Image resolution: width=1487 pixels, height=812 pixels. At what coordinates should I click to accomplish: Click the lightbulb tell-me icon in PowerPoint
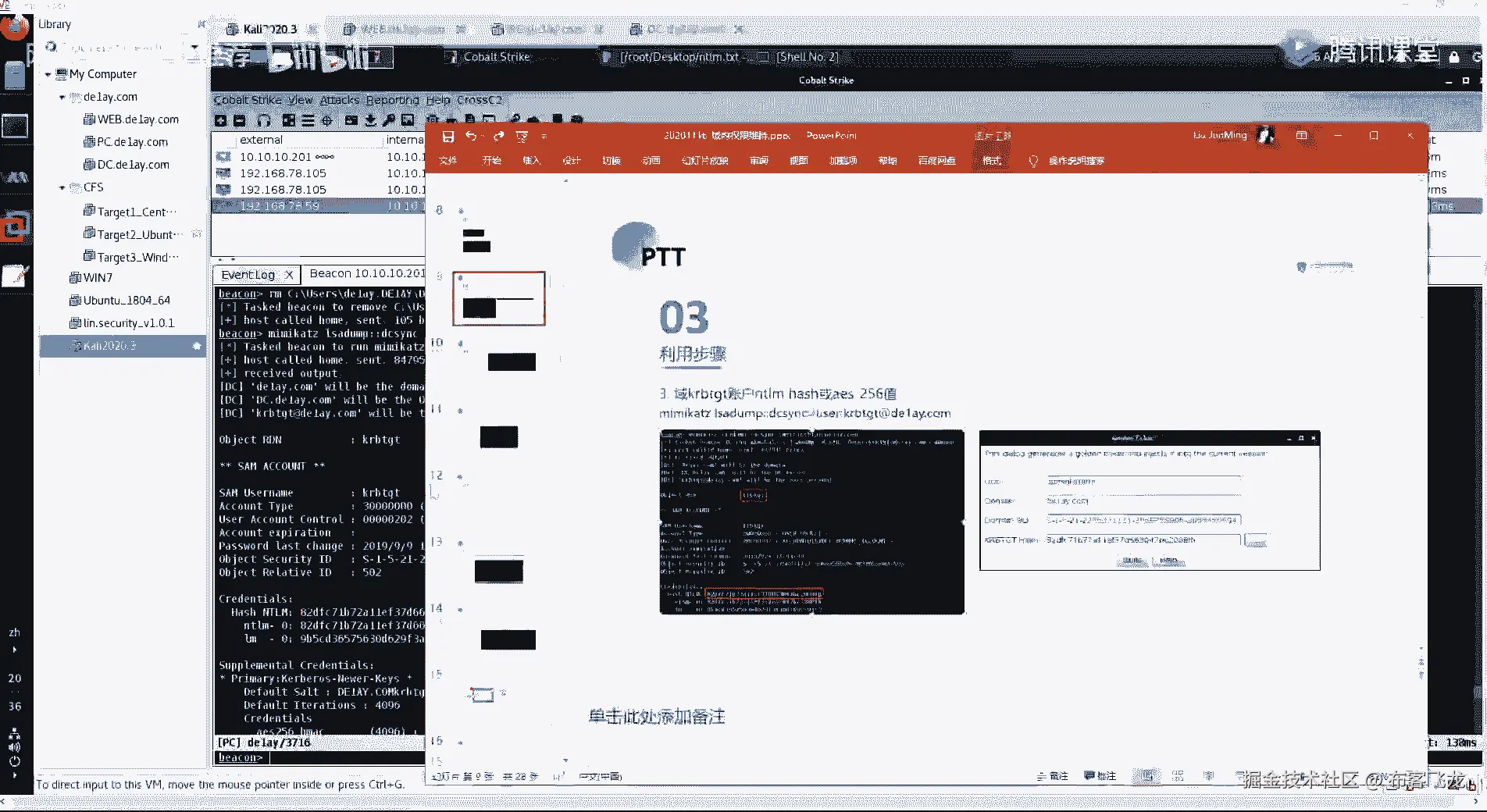pyautogui.click(x=1033, y=161)
